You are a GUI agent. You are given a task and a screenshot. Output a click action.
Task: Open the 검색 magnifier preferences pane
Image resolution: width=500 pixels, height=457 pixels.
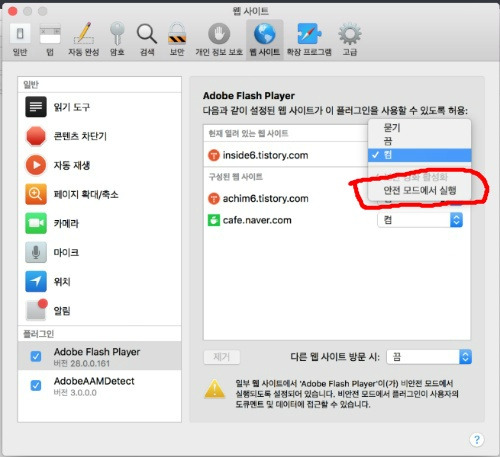(147, 40)
